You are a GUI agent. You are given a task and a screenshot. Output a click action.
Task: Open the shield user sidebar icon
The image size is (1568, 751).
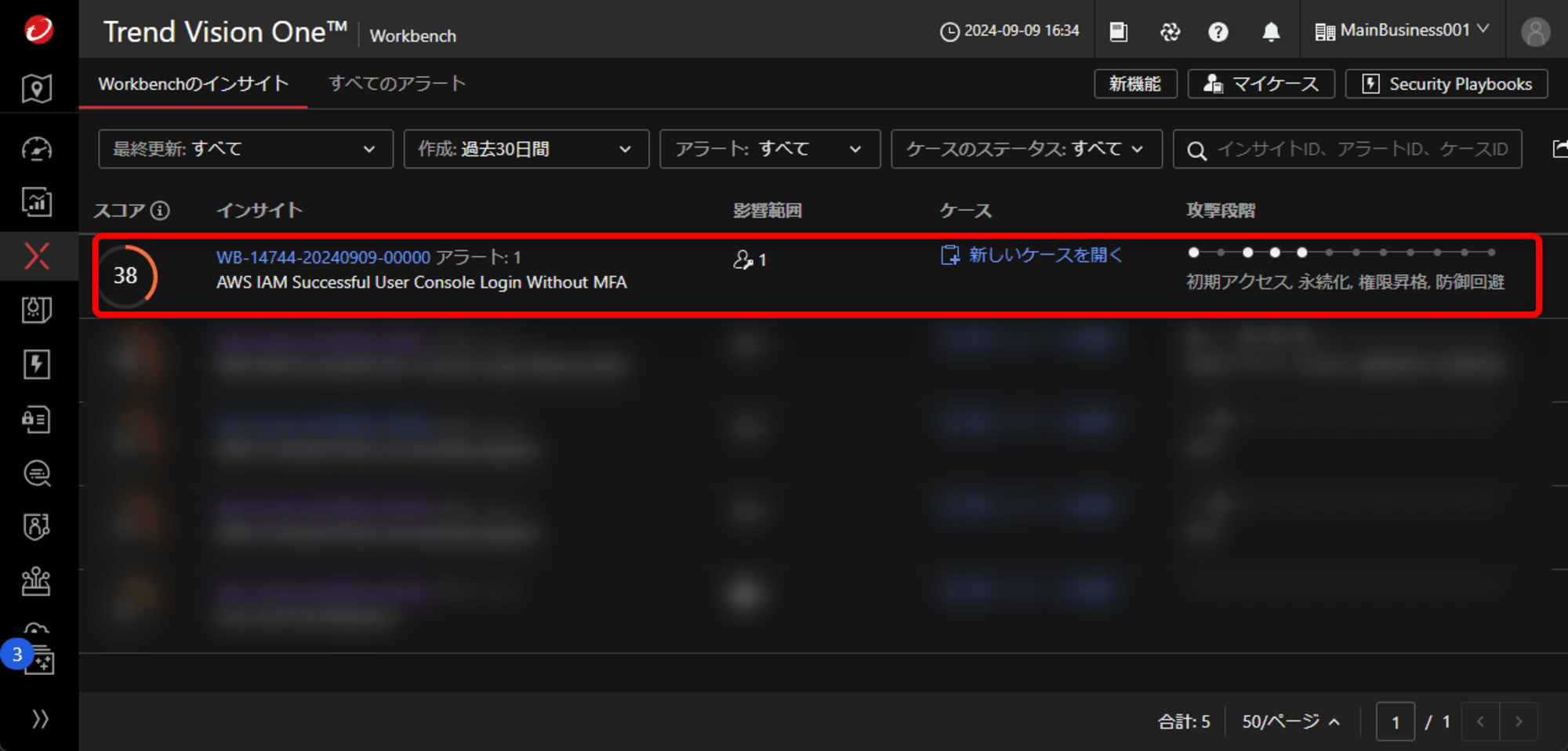pyautogui.click(x=37, y=527)
